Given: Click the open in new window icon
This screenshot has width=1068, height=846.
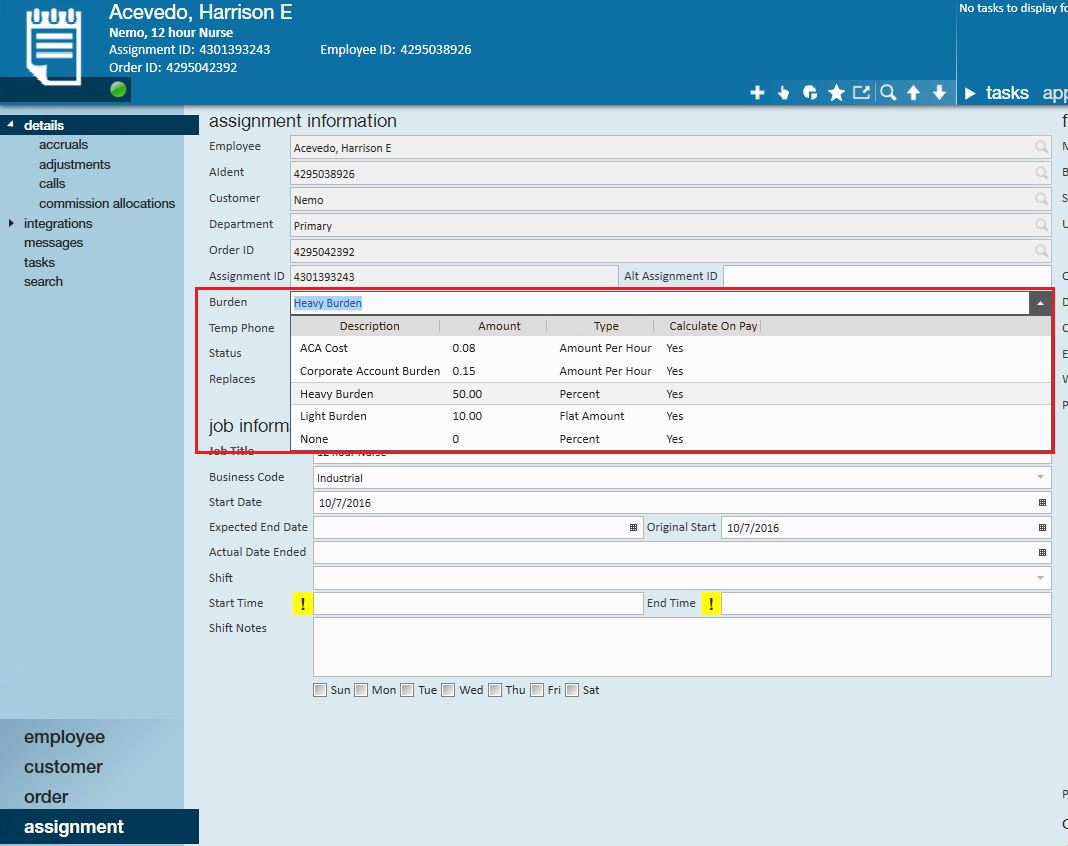Looking at the screenshot, I should pyautogui.click(x=861, y=93).
